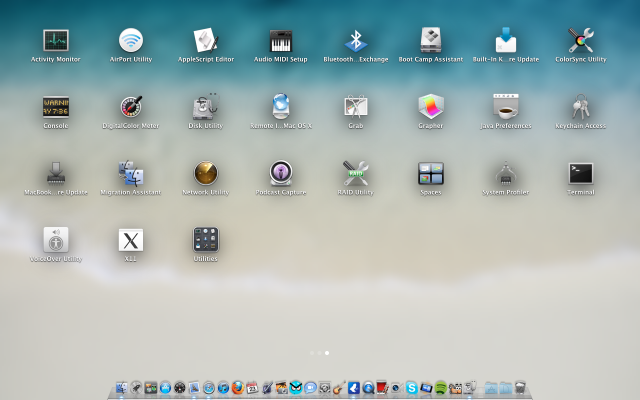Open the Applications folder stack in Dock

491,387
